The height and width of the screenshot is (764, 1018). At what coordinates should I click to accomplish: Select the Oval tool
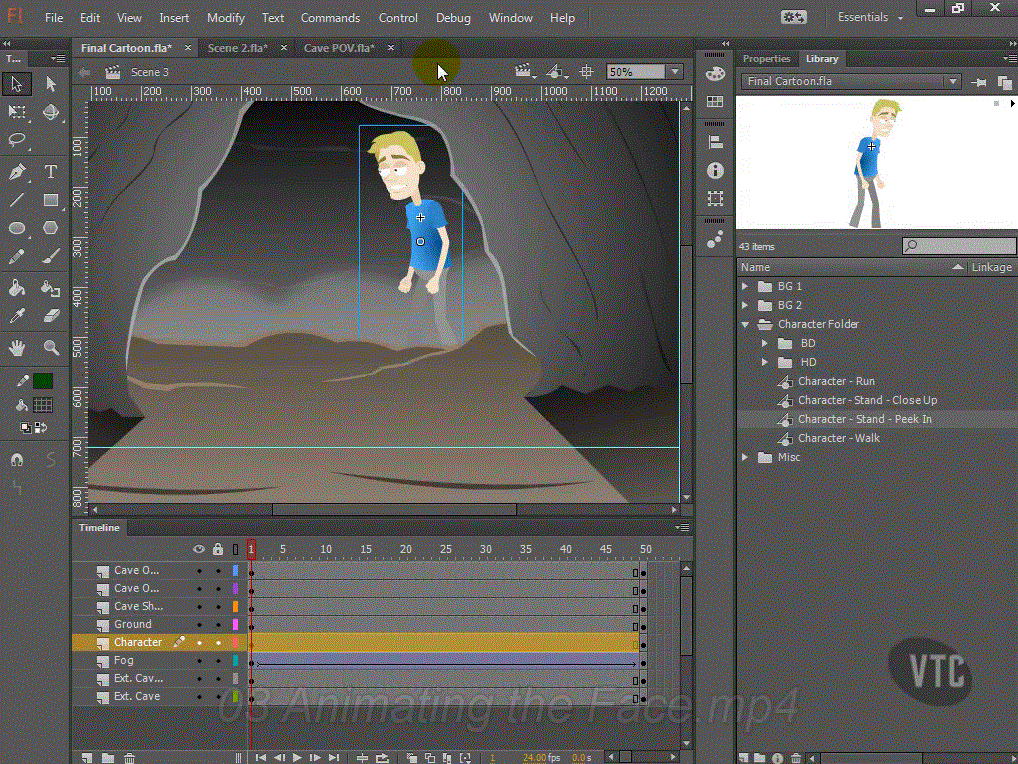[17, 228]
